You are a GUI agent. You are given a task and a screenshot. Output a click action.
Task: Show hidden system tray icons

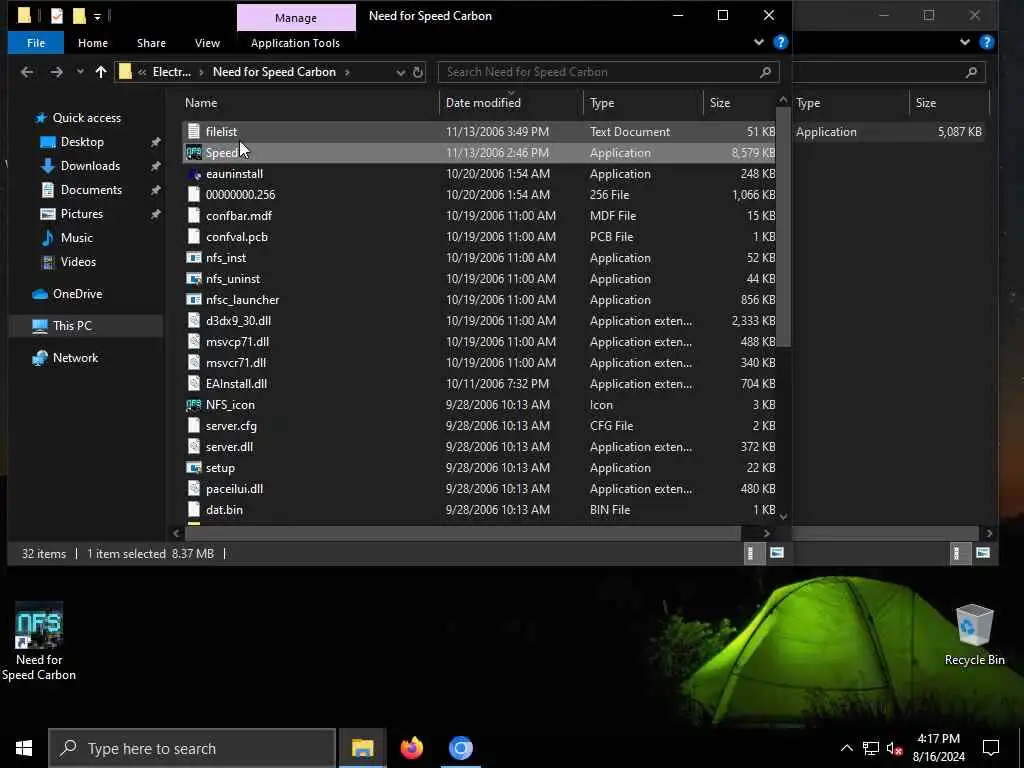click(x=846, y=748)
